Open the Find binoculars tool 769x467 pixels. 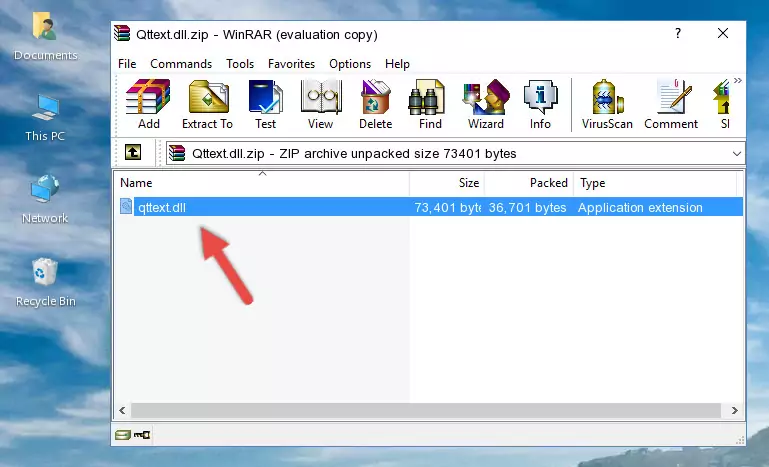click(x=430, y=104)
